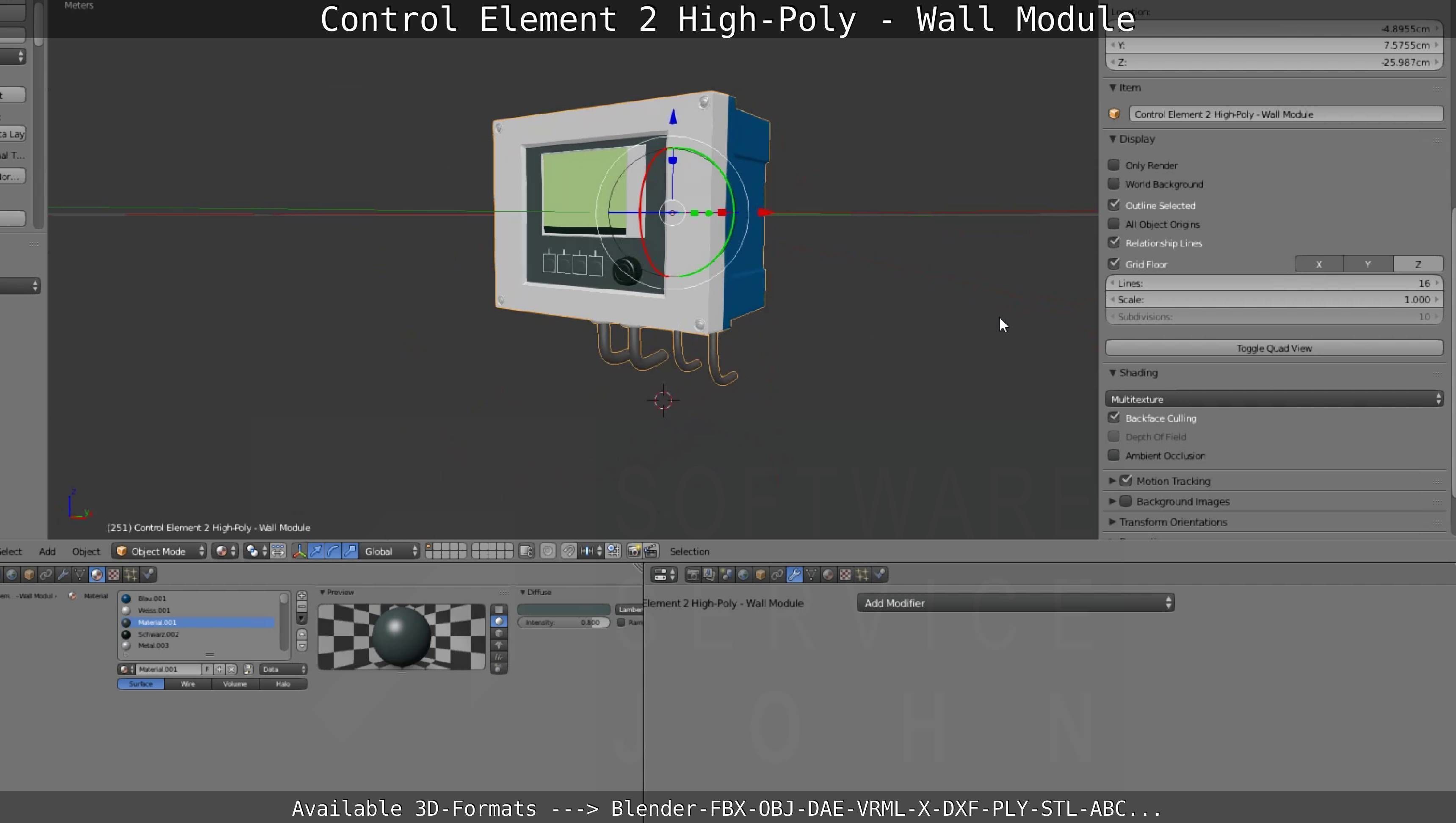Open Render tab in right properties editor
The height and width of the screenshot is (823, 1456).
tap(693, 575)
